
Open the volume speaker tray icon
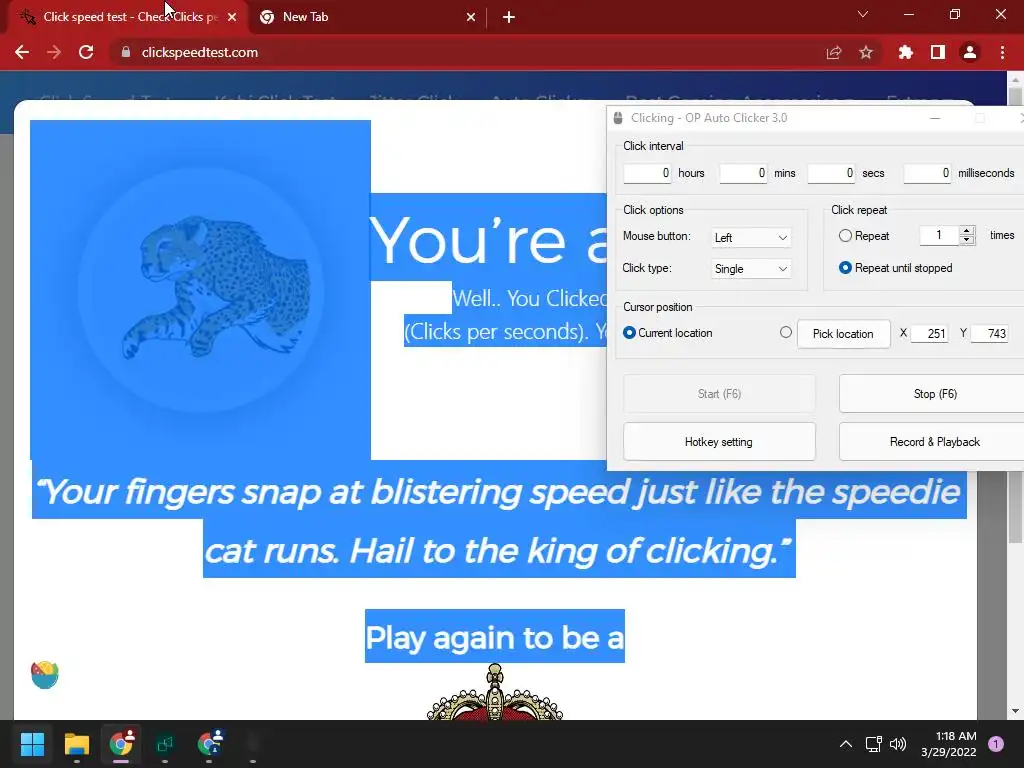(x=899, y=744)
